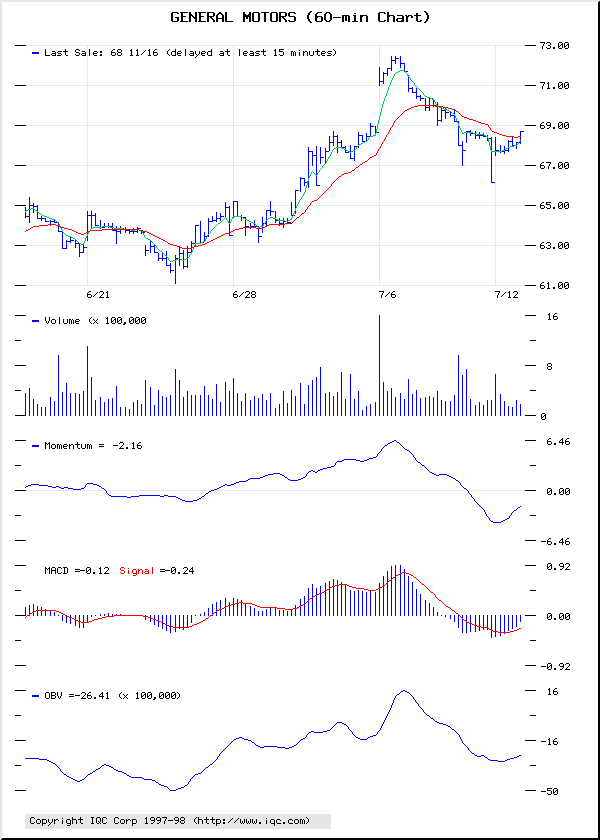Click the 6/28 date label

(244, 295)
